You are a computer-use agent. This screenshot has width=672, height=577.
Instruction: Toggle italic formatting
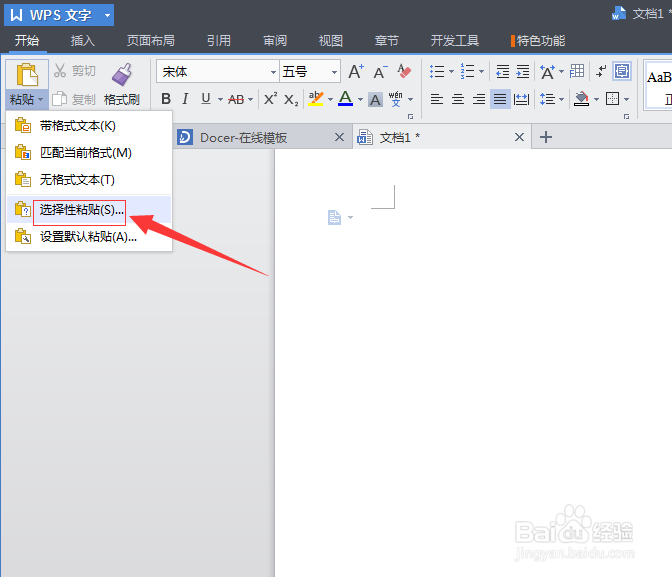[x=185, y=99]
